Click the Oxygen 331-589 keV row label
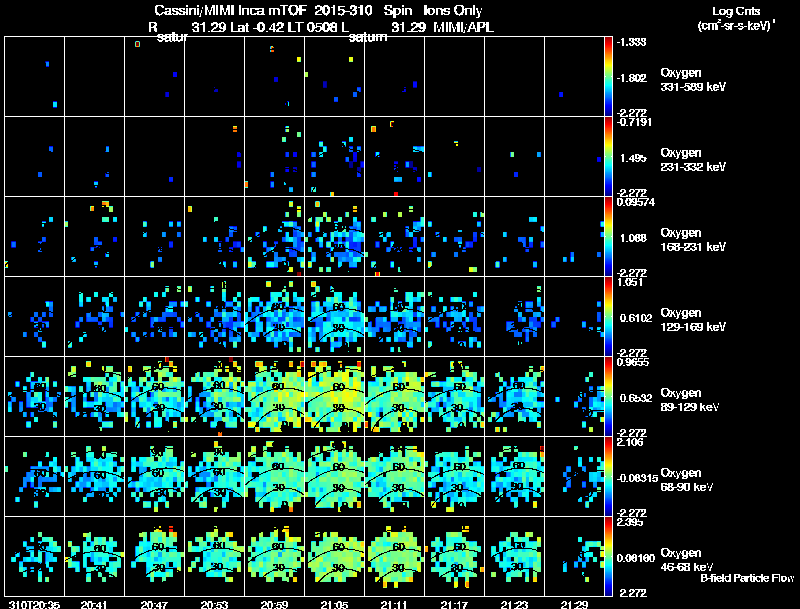This screenshot has width=800, height=609. point(693,80)
